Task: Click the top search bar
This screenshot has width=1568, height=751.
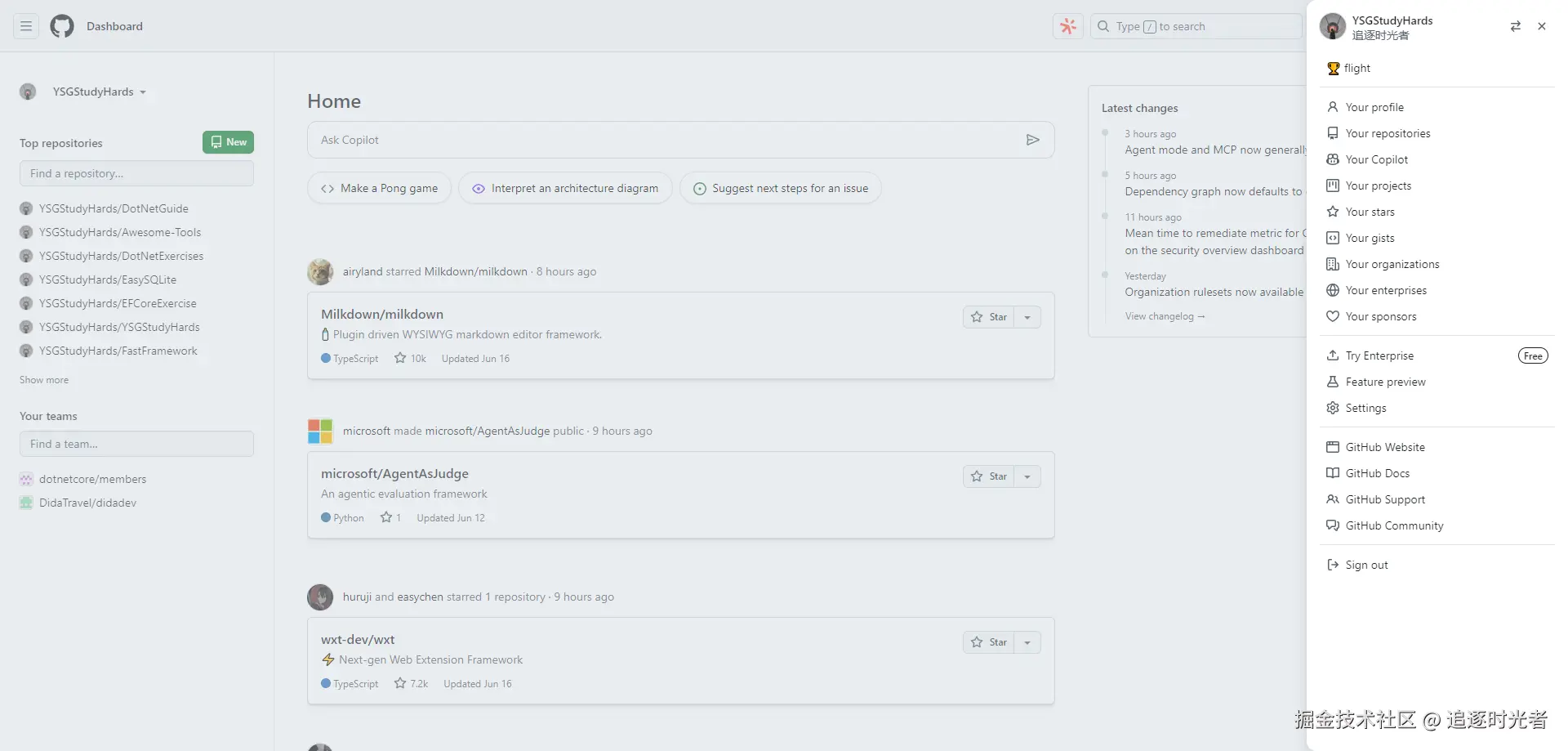Action: click(x=1196, y=26)
